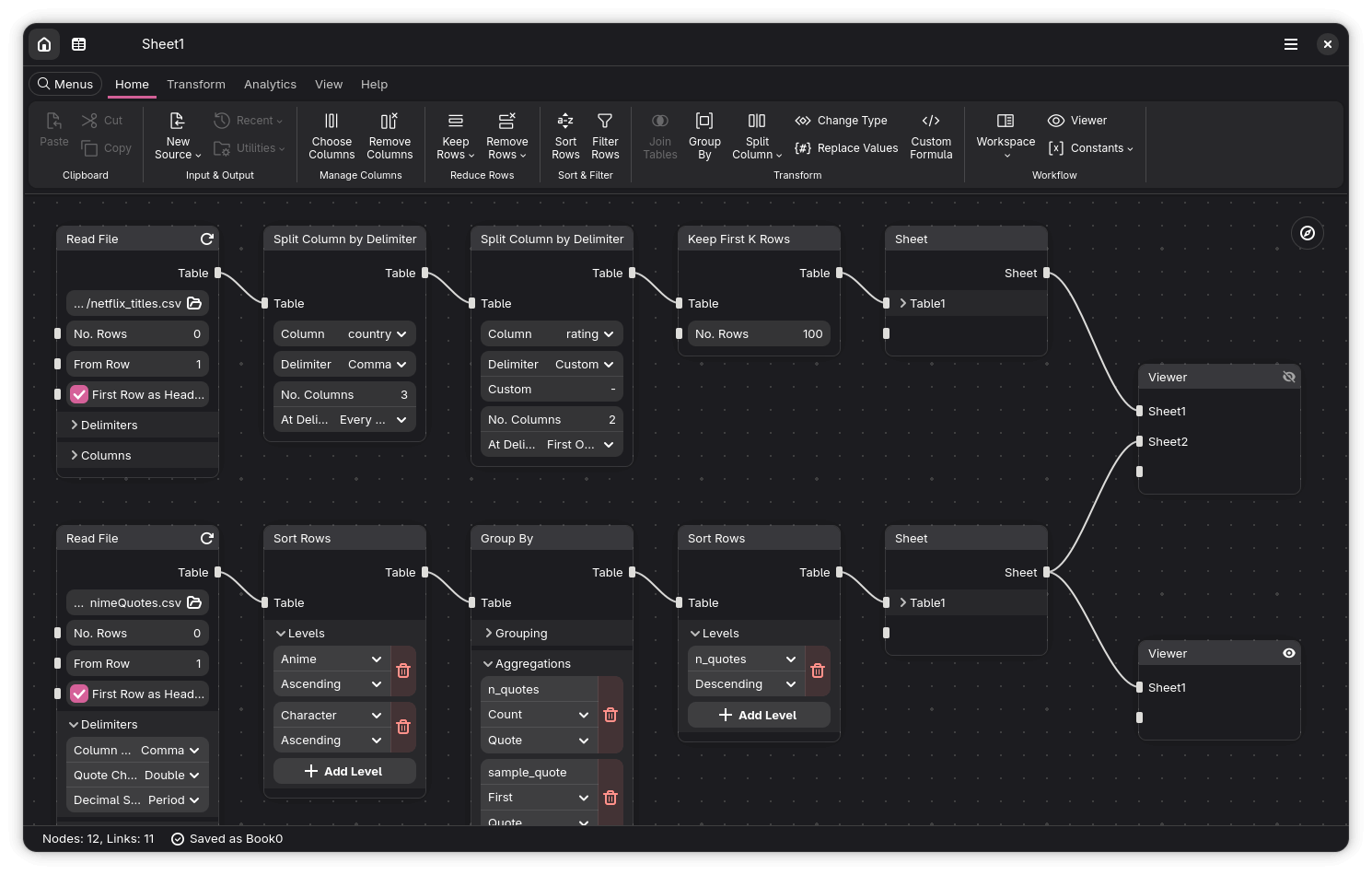
Task: Toggle First Row as Header for AnimeQuotes file
Action: tap(79, 694)
